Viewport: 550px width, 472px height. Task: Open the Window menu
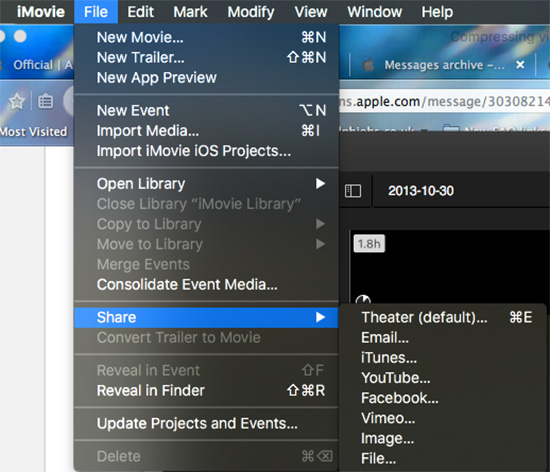click(x=374, y=12)
